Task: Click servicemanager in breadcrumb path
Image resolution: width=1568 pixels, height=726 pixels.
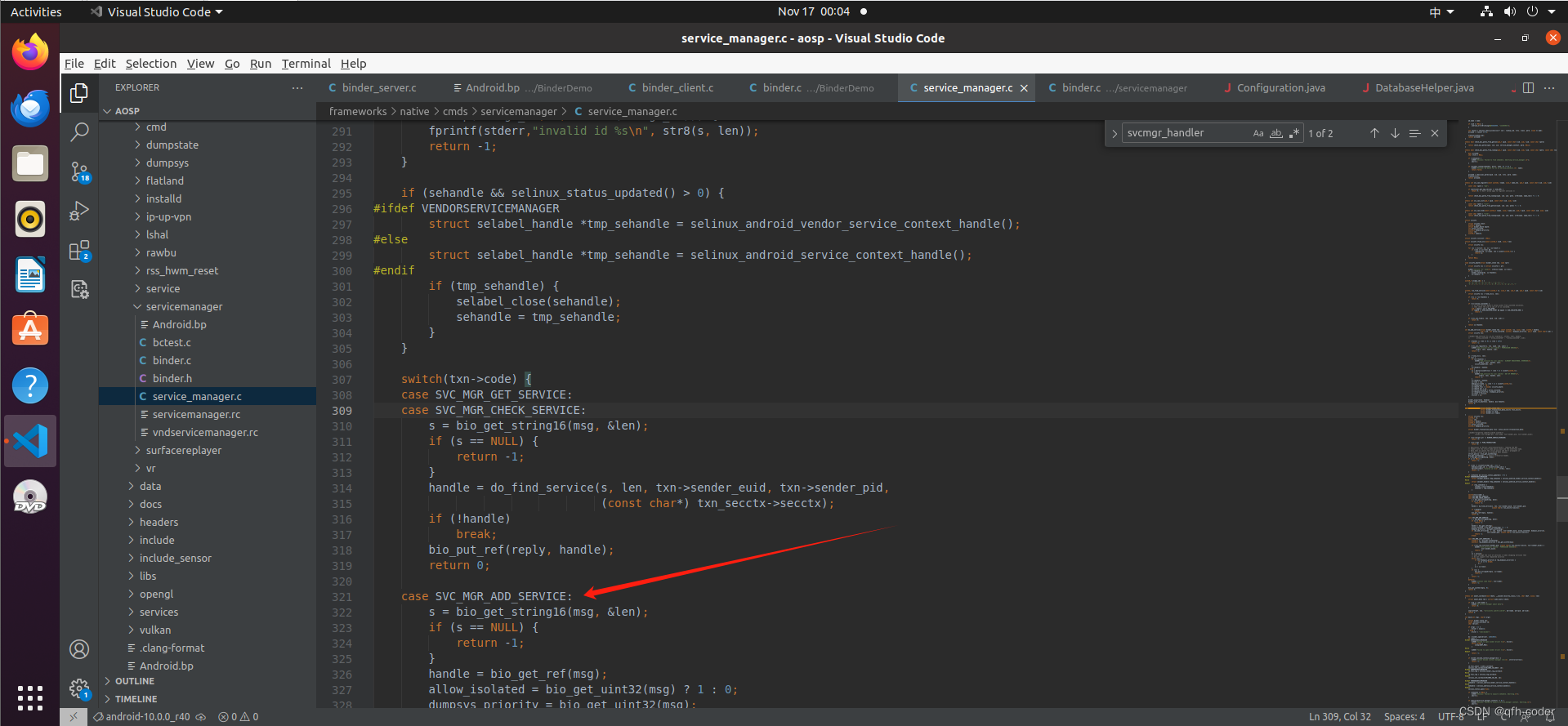Action: pyautogui.click(x=518, y=112)
